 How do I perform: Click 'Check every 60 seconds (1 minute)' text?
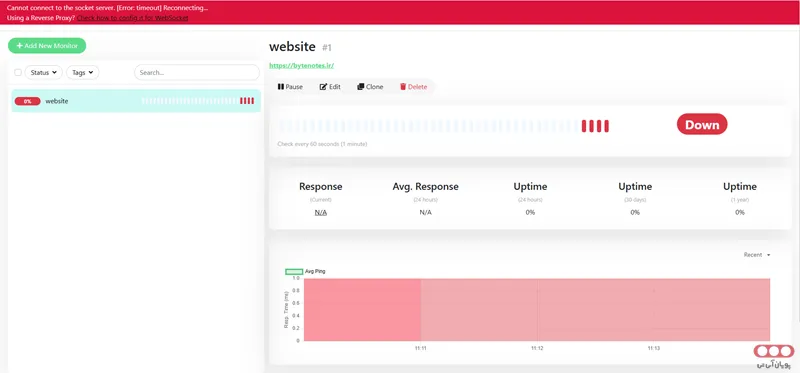click(x=322, y=144)
